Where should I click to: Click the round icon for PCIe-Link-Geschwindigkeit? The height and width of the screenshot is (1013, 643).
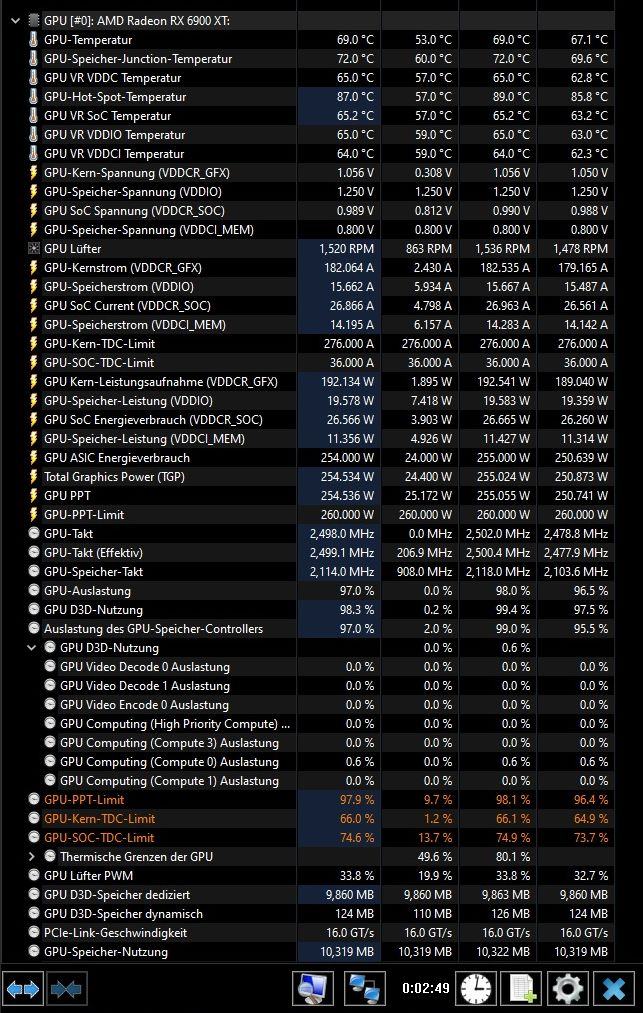pyautogui.click(x=34, y=932)
